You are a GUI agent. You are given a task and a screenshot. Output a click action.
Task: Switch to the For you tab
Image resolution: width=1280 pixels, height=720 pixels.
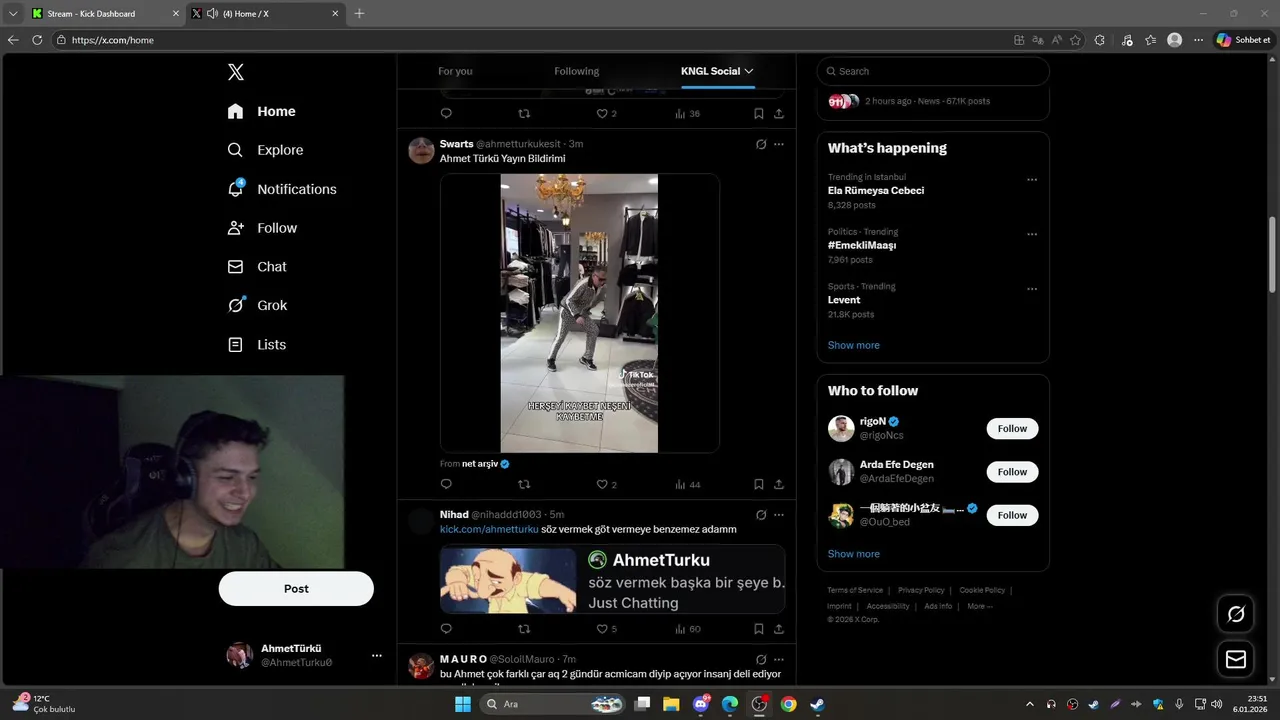point(455,71)
